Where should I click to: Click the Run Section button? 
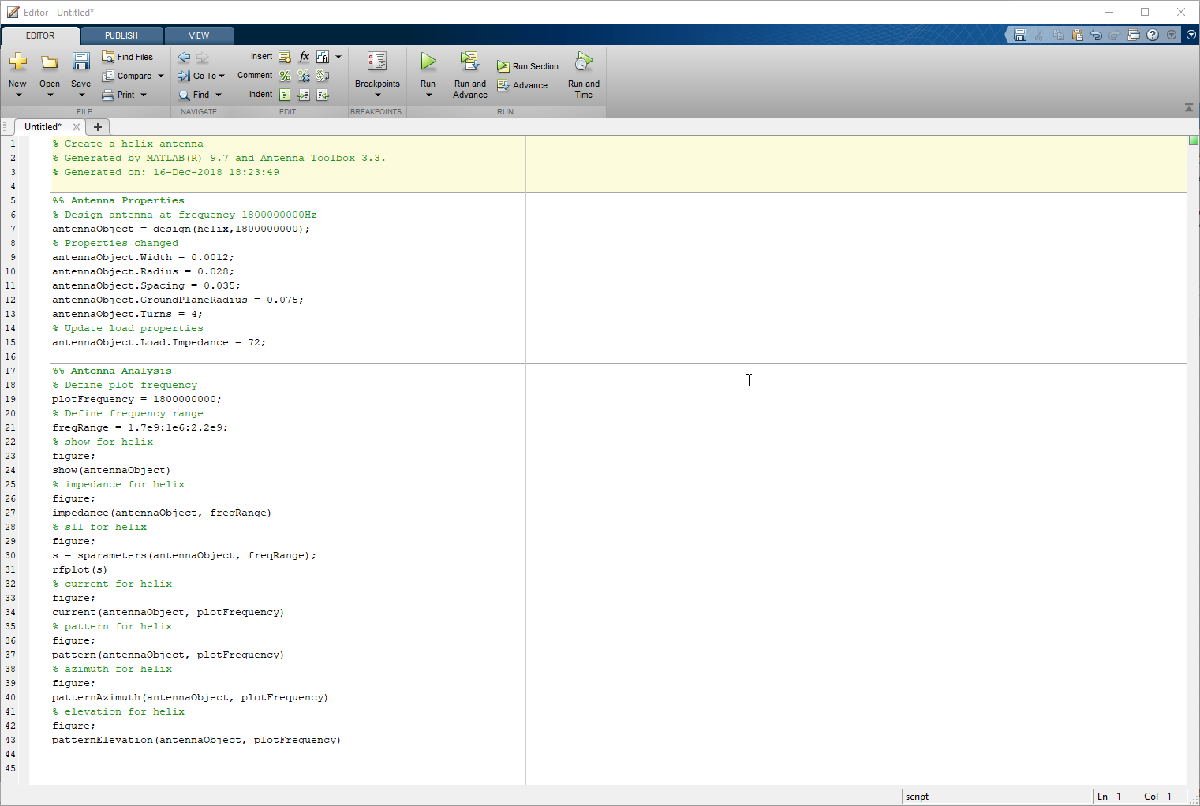528,66
